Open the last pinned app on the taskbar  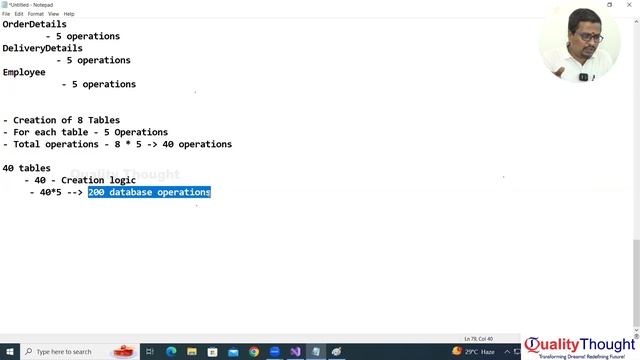click(336, 351)
